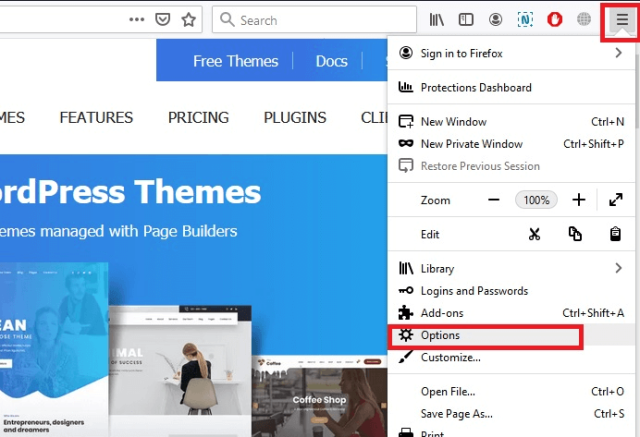
Task: Zoom out with the minus button
Action: pos(493,200)
